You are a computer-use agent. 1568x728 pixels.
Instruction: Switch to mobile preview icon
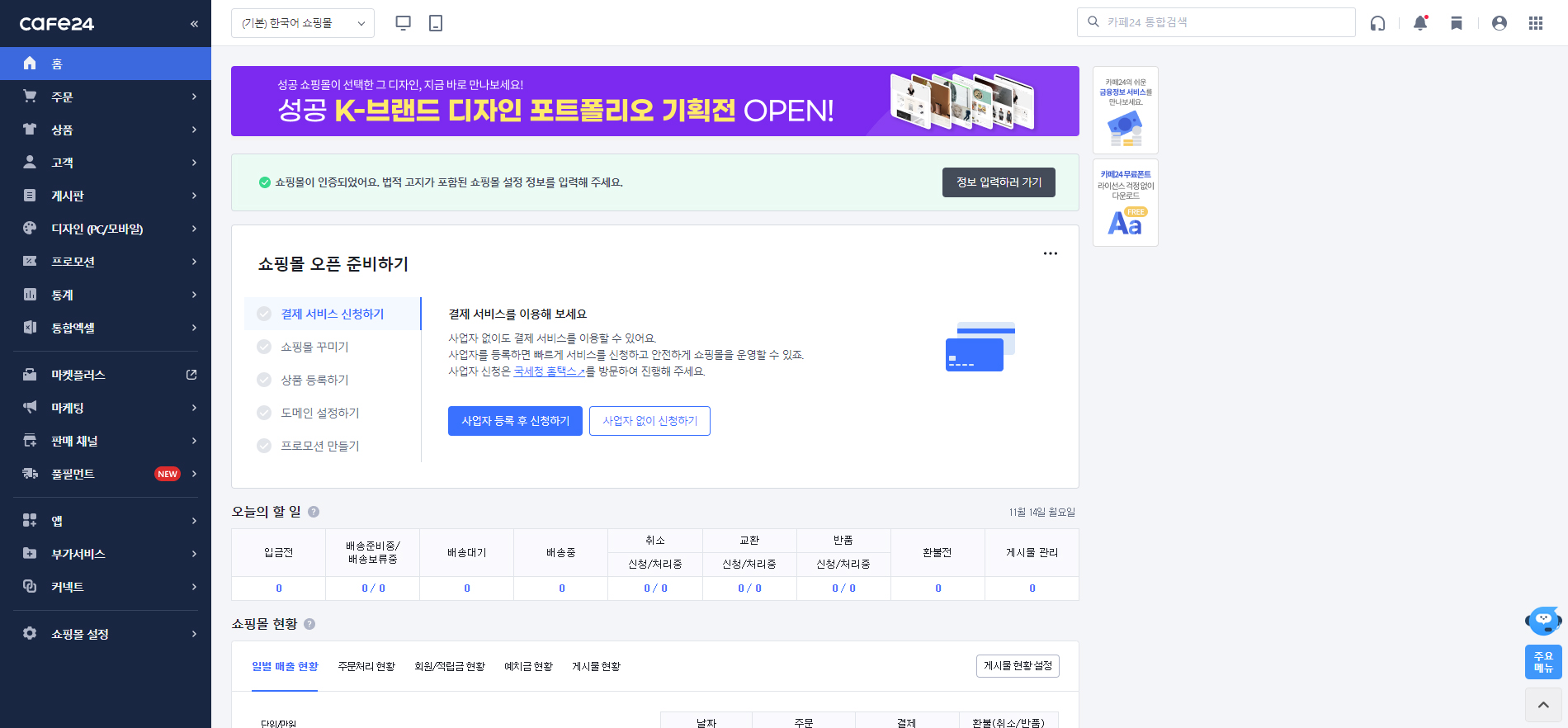pos(436,23)
